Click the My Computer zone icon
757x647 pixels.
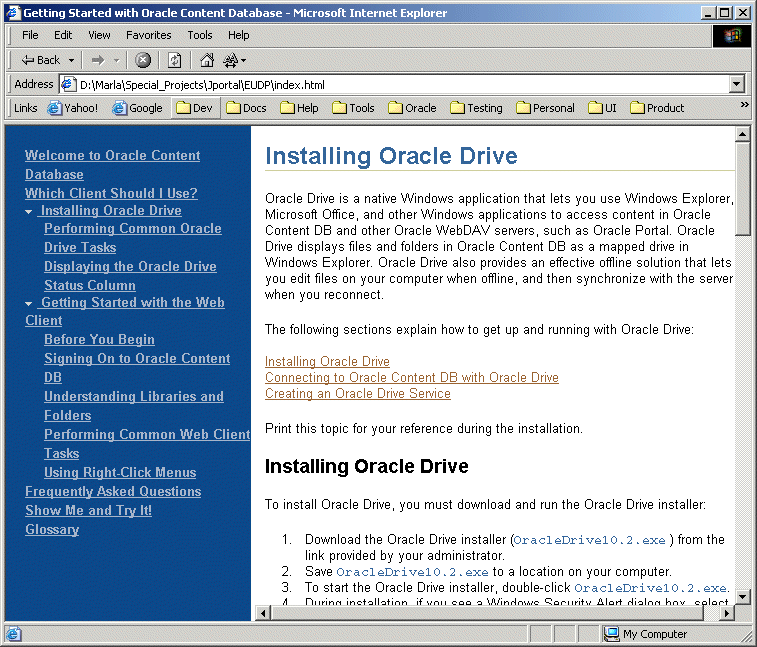[612, 634]
